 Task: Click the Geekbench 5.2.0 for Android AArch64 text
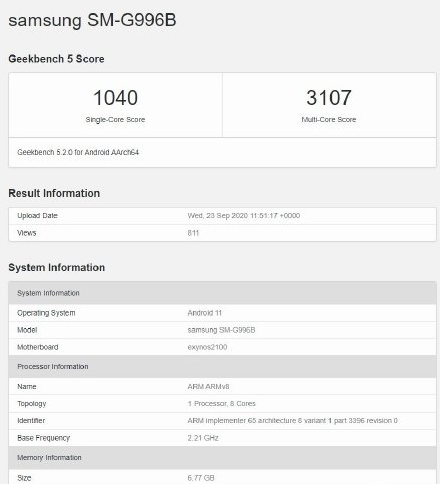(x=78, y=152)
